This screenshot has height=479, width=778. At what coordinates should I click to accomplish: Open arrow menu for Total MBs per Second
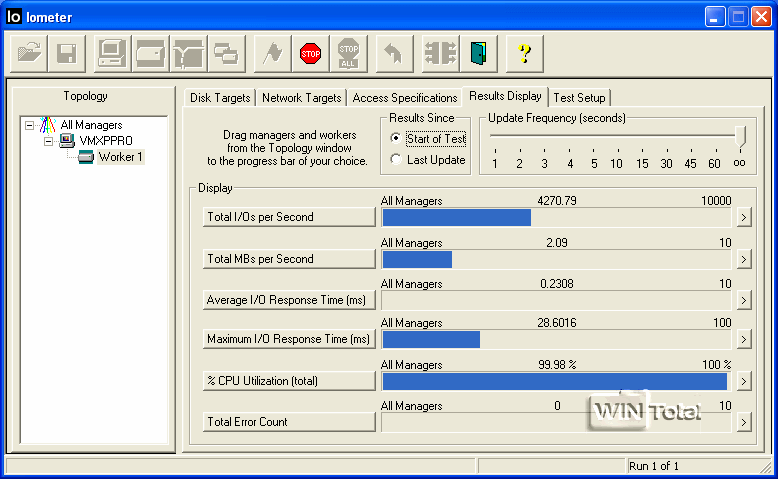click(x=743, y=259)
